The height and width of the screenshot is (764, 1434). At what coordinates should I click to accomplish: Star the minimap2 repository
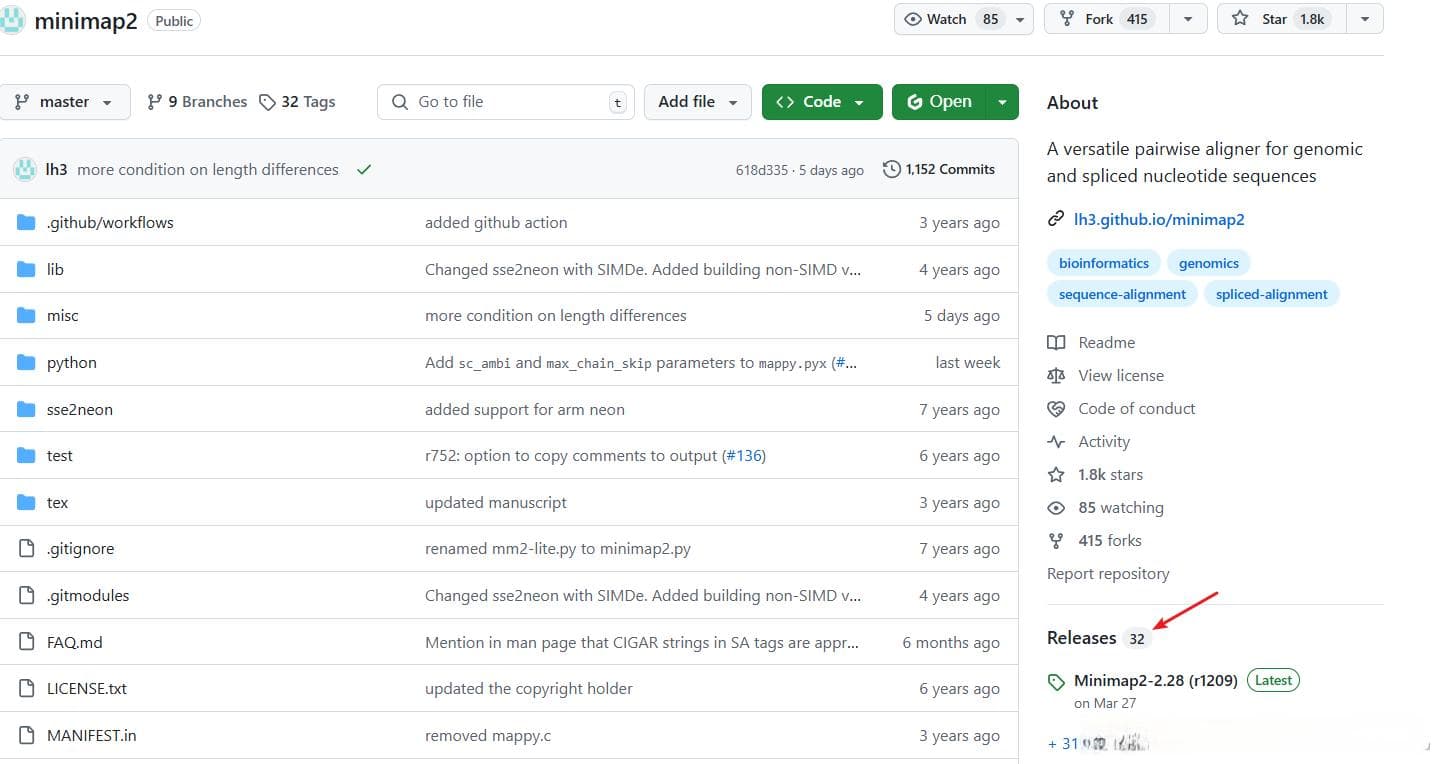coord(1281,19)
